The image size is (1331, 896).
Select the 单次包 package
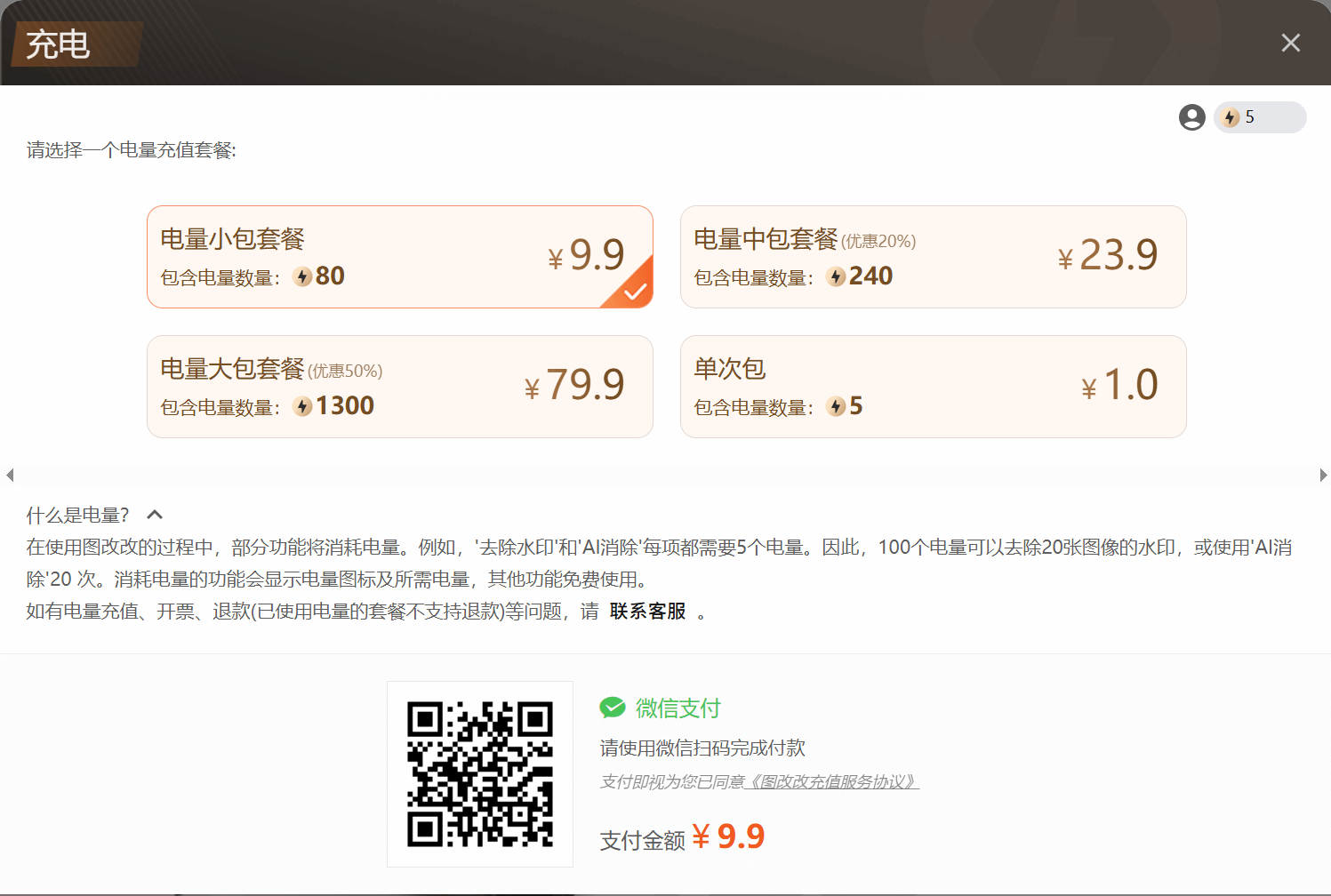933,386
